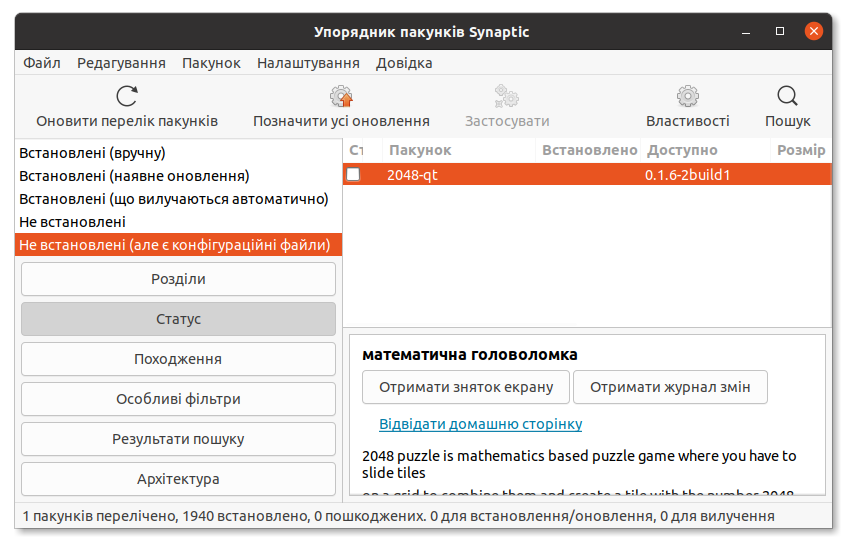Select the 2048-qt package name
The width and height of the screenshot is (851, 547).
412,175
